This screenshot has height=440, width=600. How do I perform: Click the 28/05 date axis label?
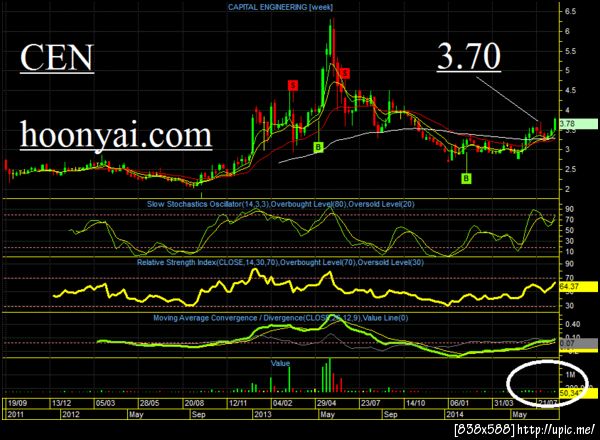pyautogui.click(x=149, y=403)
